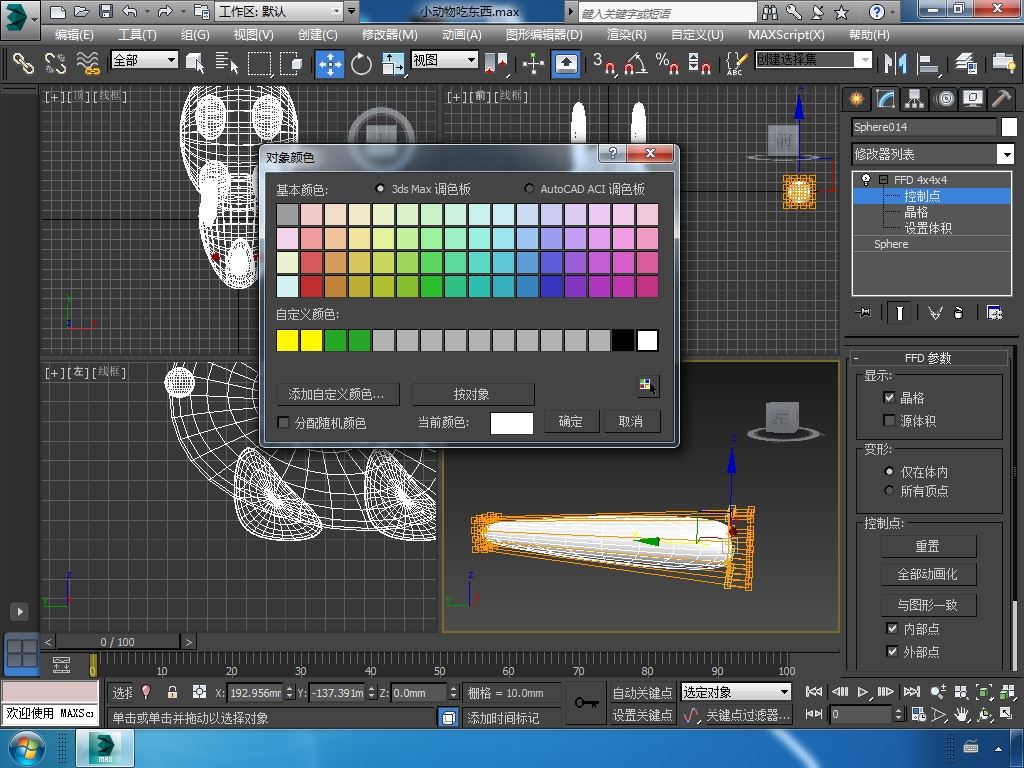Click the 按对象 button in color dialog

[472, 394]
